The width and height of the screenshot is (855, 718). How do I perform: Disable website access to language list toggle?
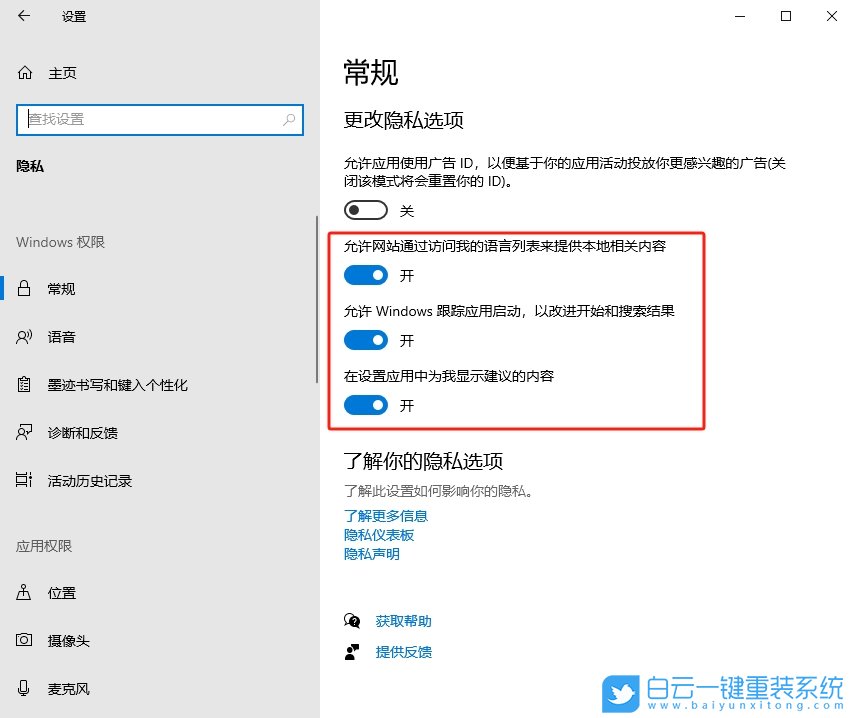[x=365, y=275]
